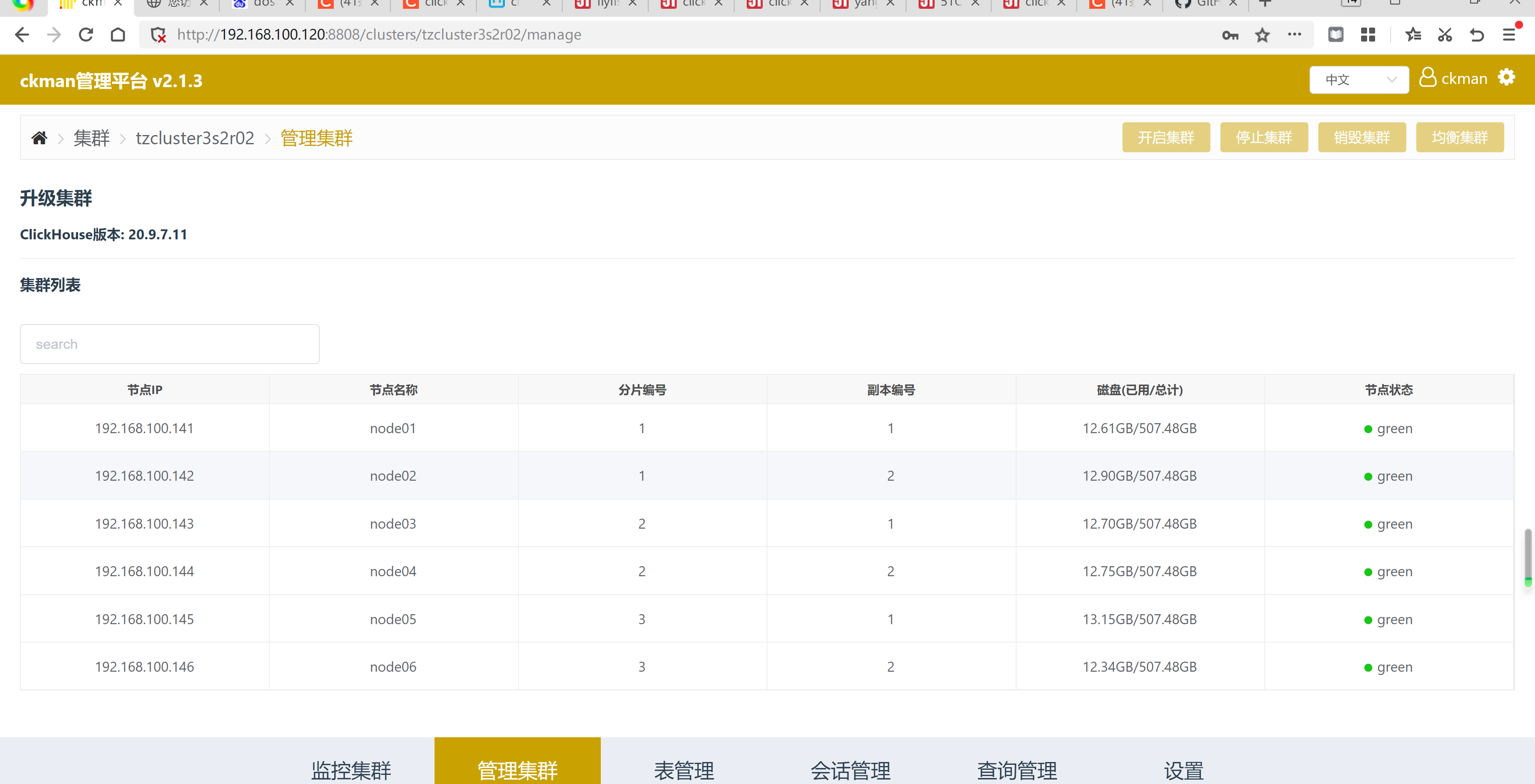The width and height of the screenshot is (1535, 784).
Task: Click the scissors screenshot tool icon
Action: pyautogui.click(x=1445, y=35)
